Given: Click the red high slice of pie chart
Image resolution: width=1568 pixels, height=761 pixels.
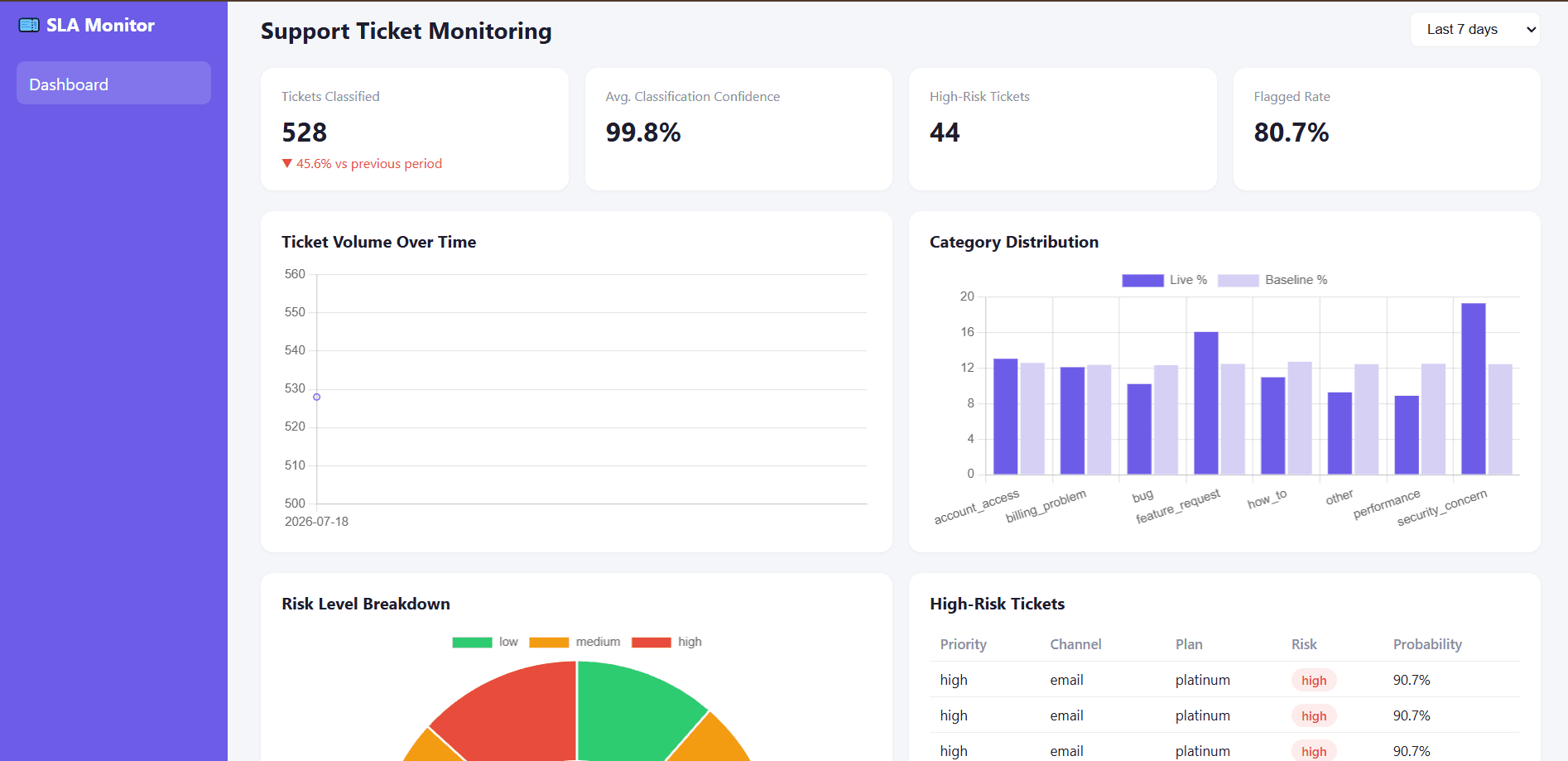Looking at the screenshot, I should point(513,712).
